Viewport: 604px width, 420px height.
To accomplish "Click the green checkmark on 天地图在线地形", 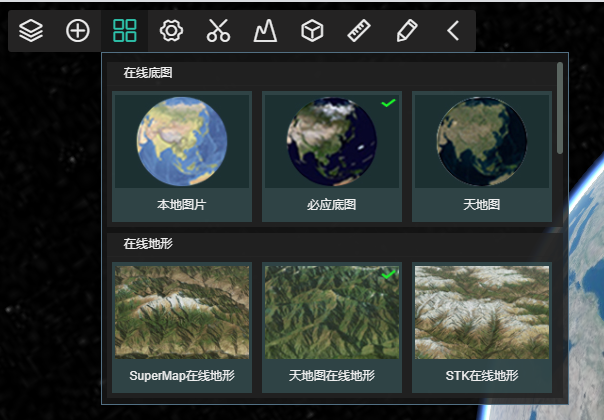I will point(388,274).
